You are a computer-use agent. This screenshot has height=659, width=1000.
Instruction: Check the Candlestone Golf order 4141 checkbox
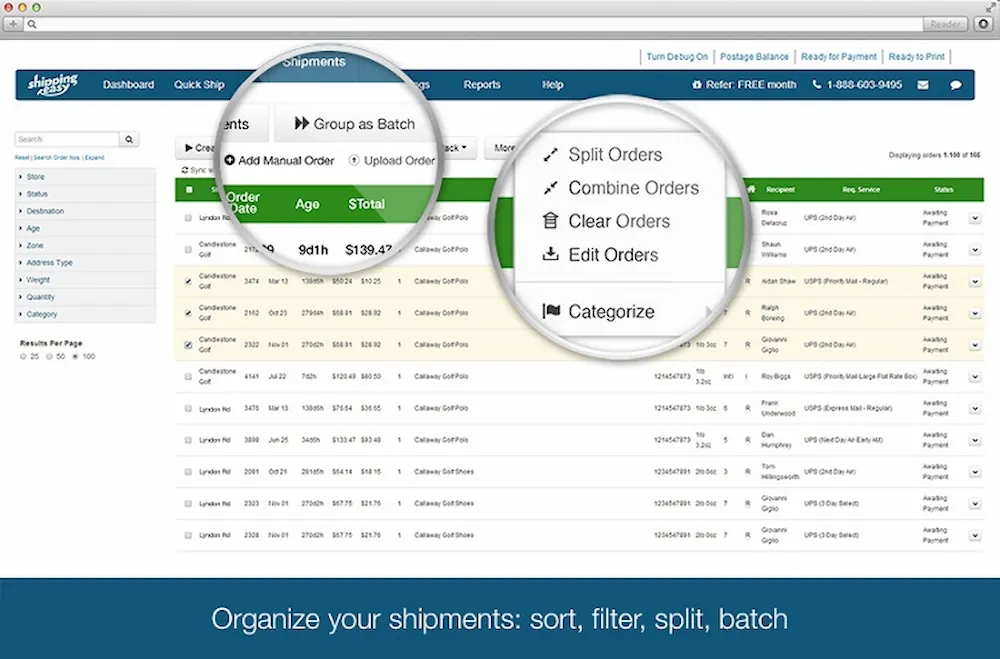[x=188, y=376]
